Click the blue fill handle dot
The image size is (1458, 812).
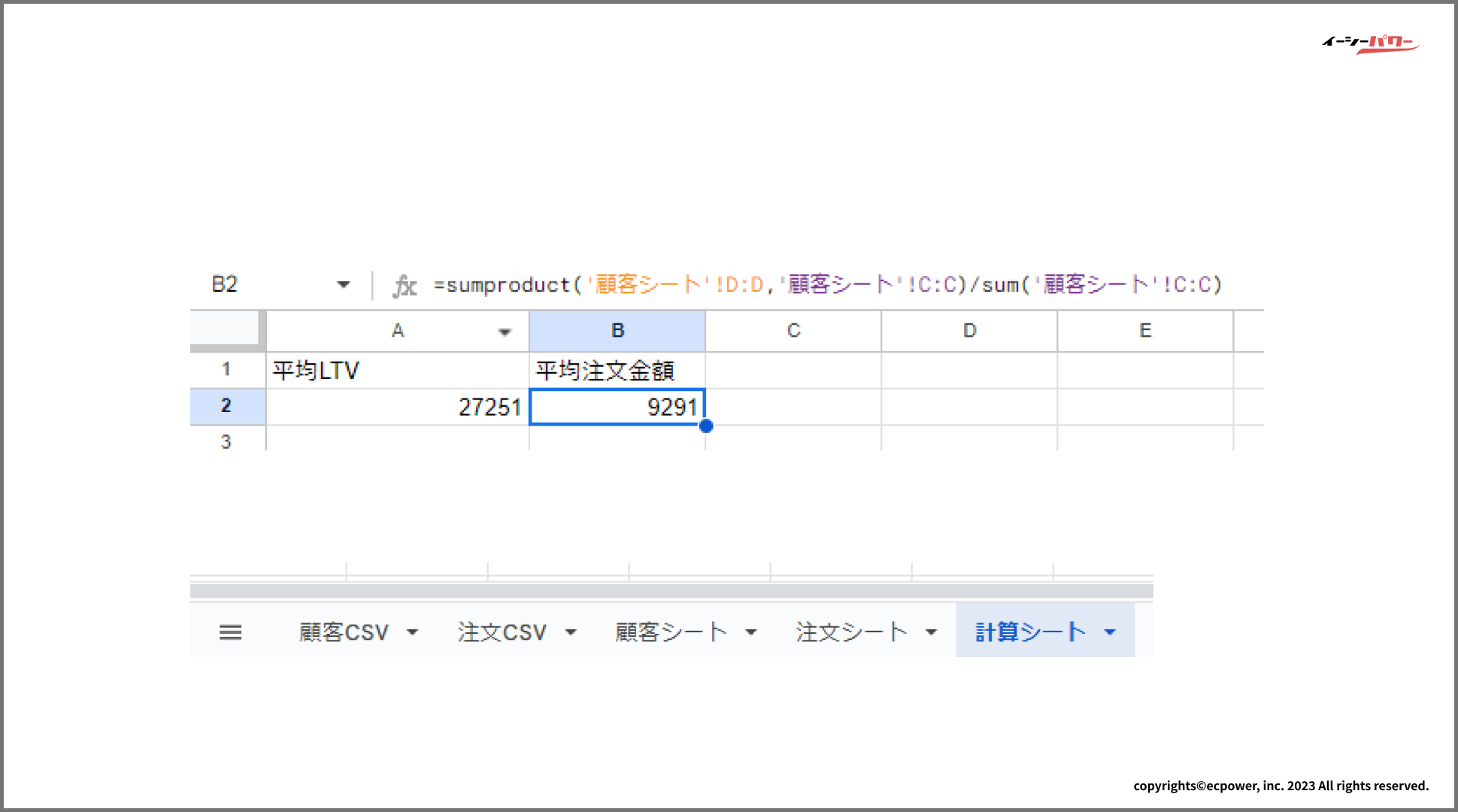point(705,426)
